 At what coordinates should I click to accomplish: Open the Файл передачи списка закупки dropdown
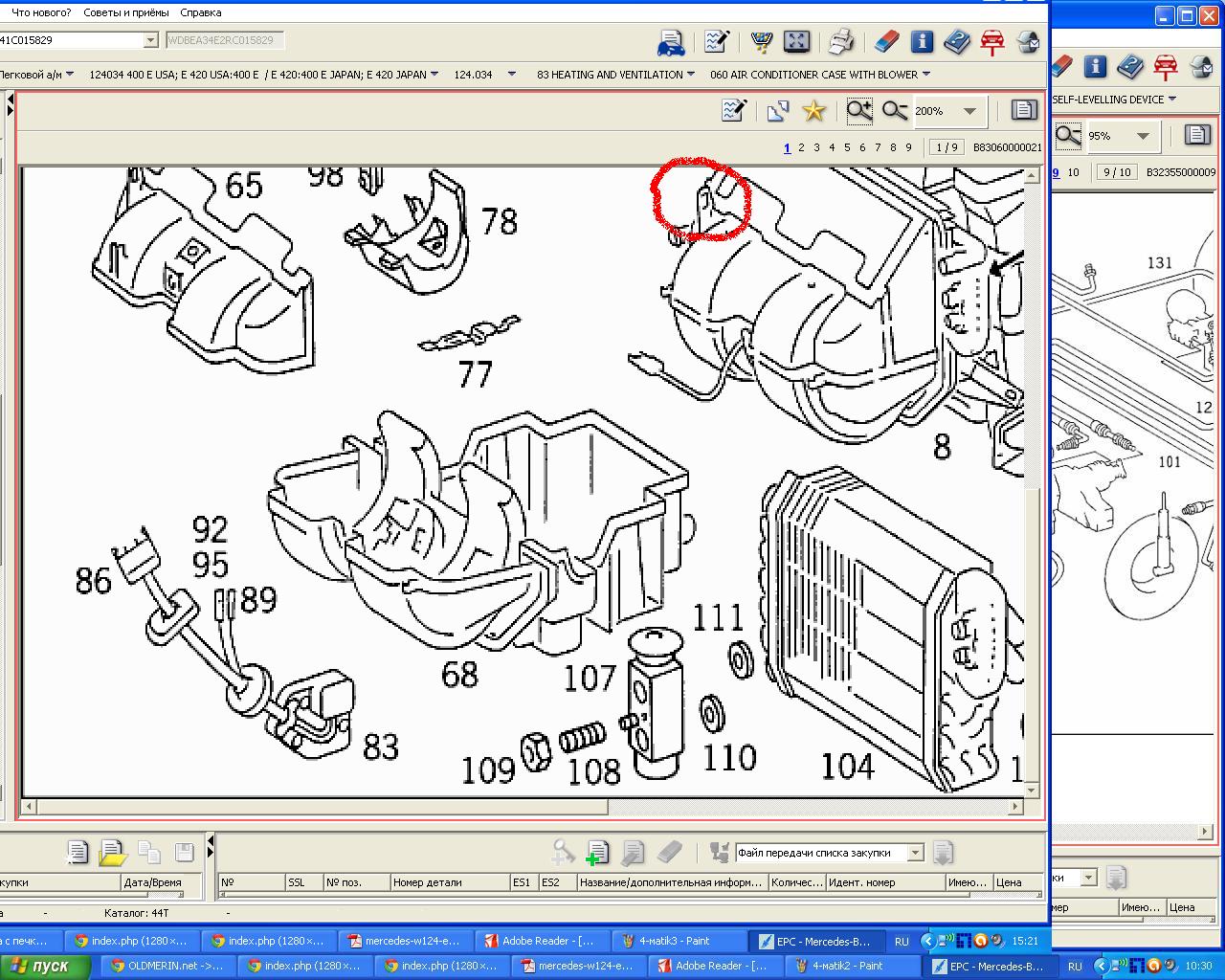click(x=915, y=853)
